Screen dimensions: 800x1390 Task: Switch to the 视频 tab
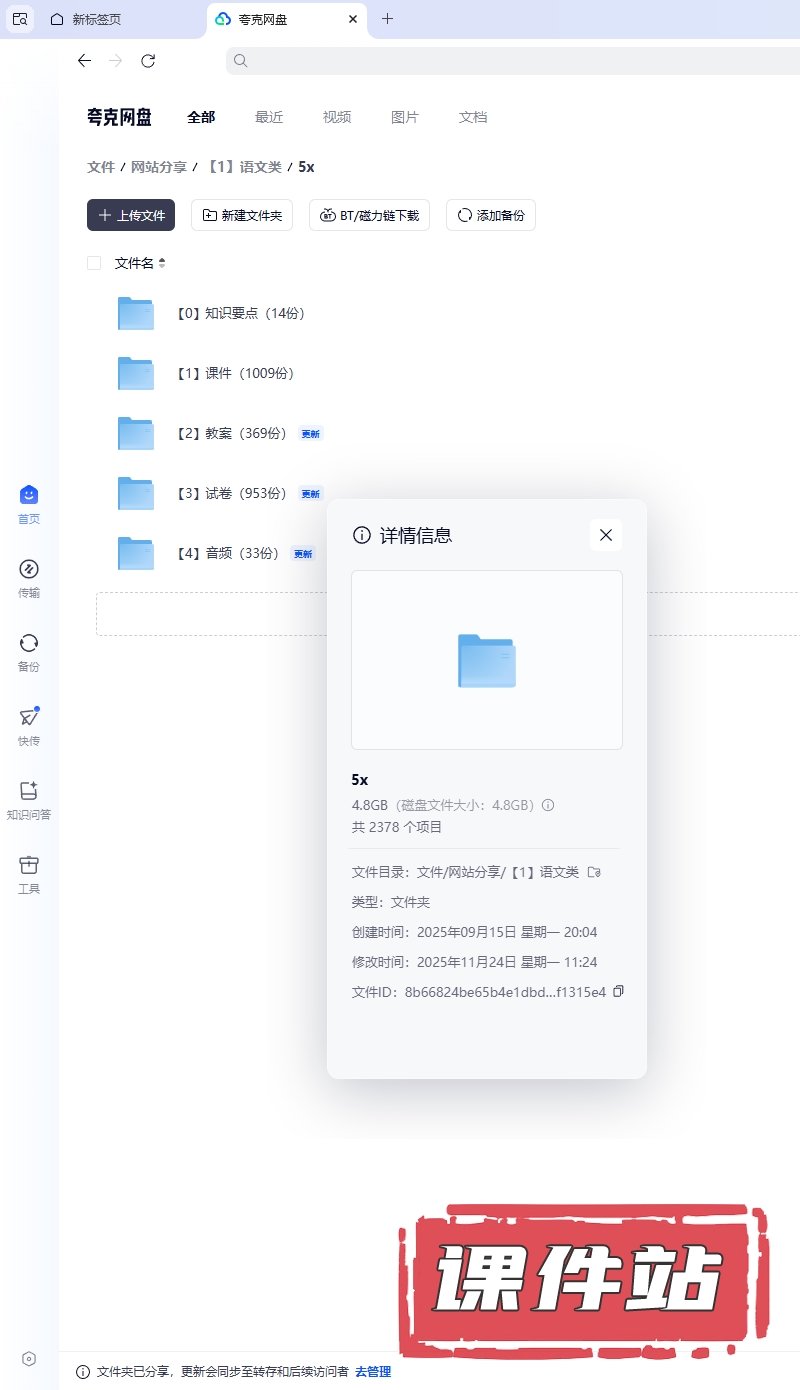pos(337,117)
